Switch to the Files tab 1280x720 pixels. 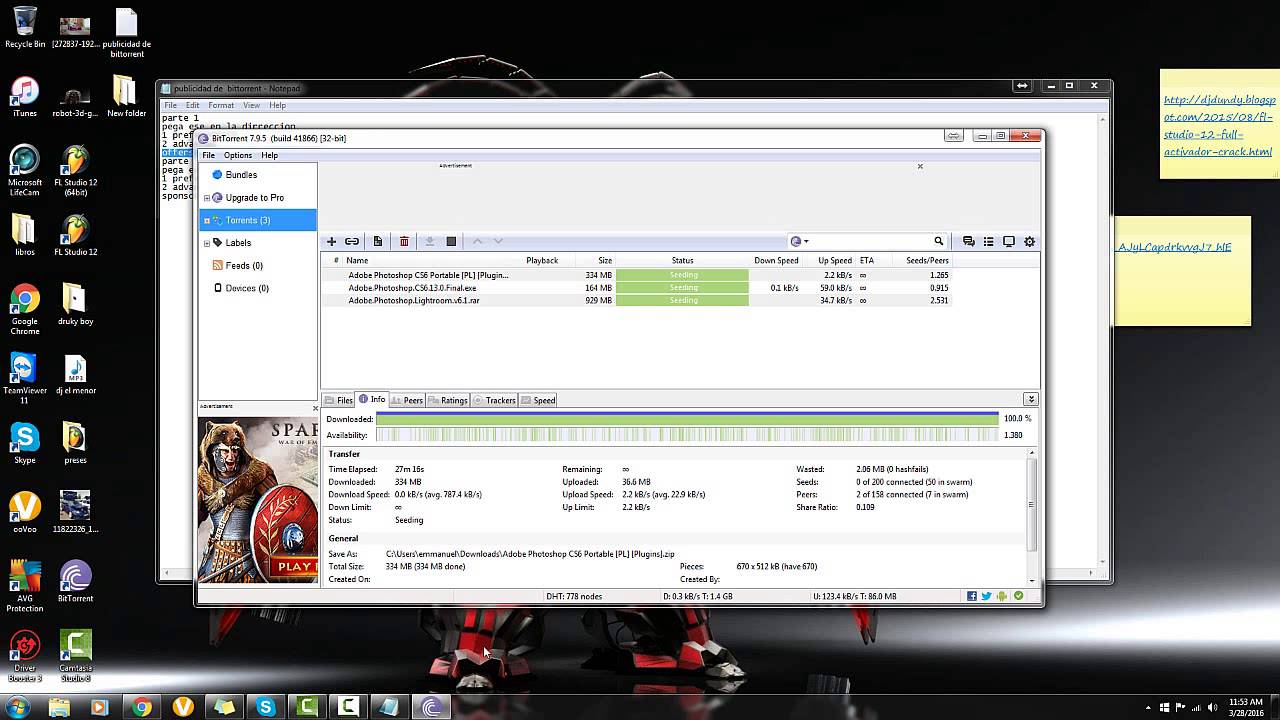[339, 400]
